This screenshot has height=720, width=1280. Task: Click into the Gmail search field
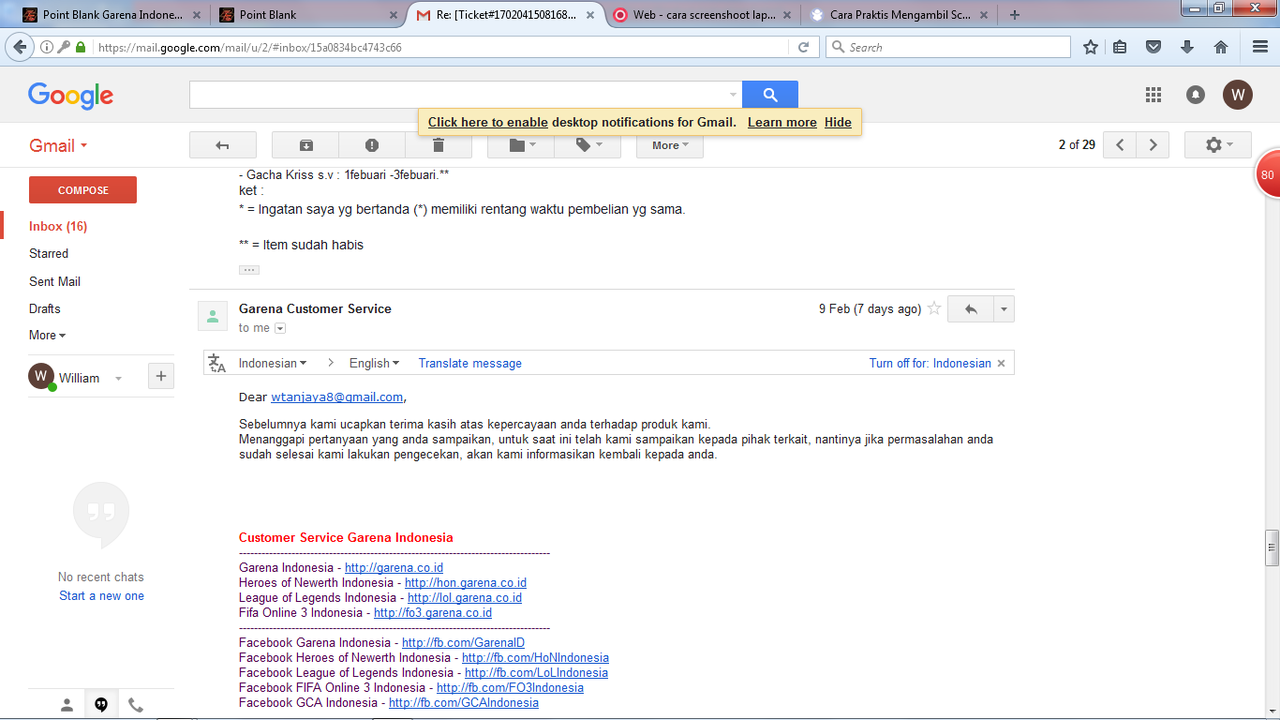(x=458, y=95)
